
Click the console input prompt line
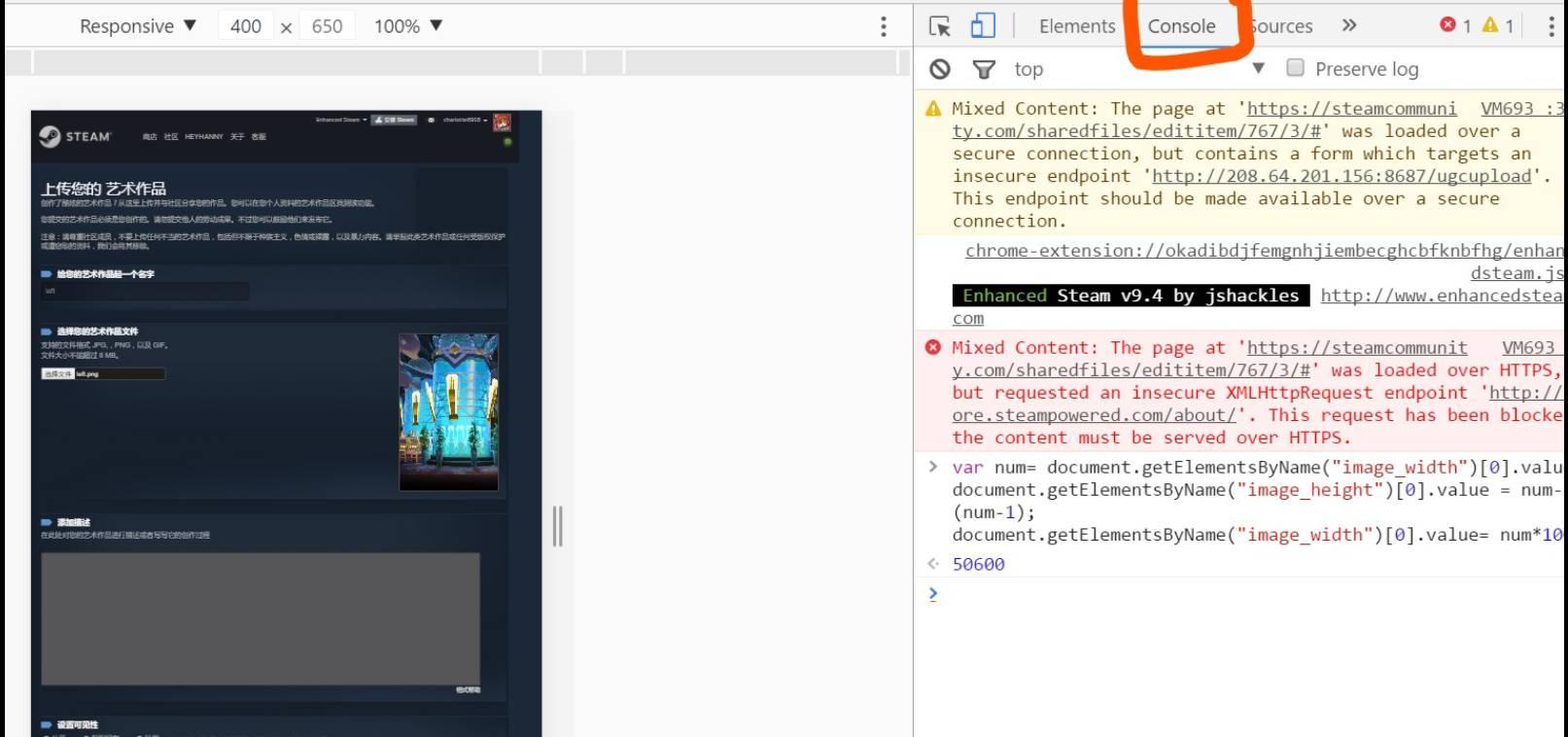pos(1244,594)
